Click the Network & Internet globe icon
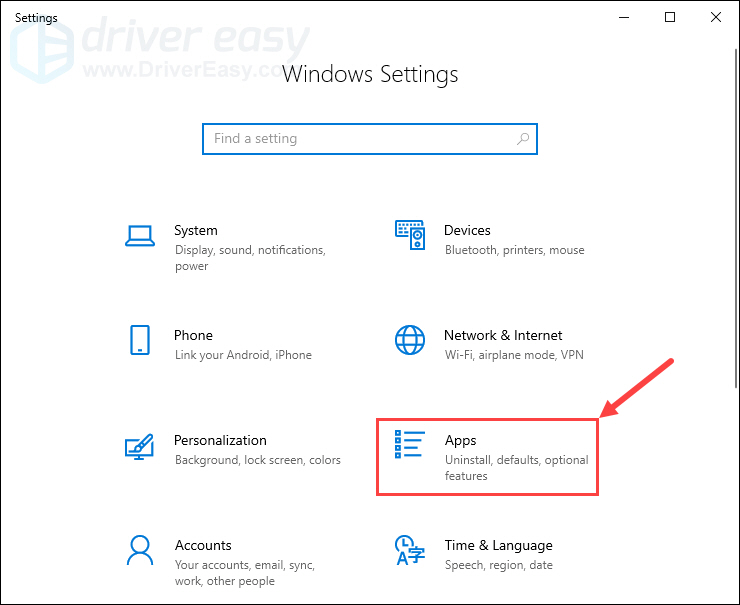 pyautogui.click(x=410, y=341)
